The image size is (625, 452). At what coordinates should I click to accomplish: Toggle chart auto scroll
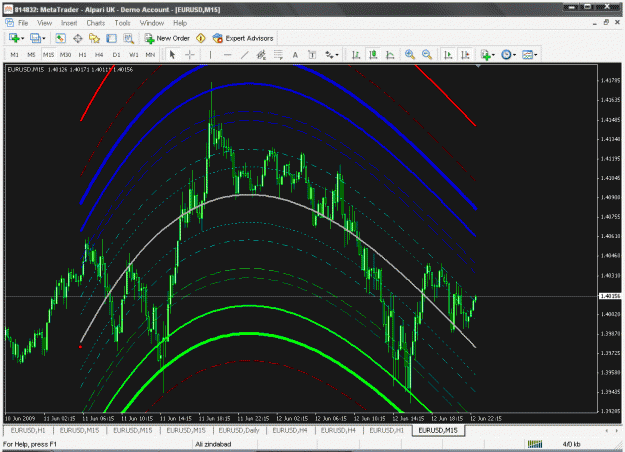448,55
